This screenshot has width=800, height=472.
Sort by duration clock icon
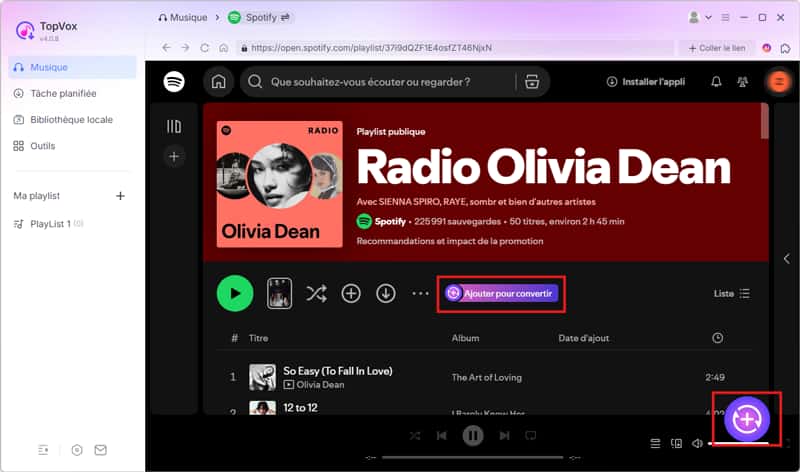coord(718,338)
